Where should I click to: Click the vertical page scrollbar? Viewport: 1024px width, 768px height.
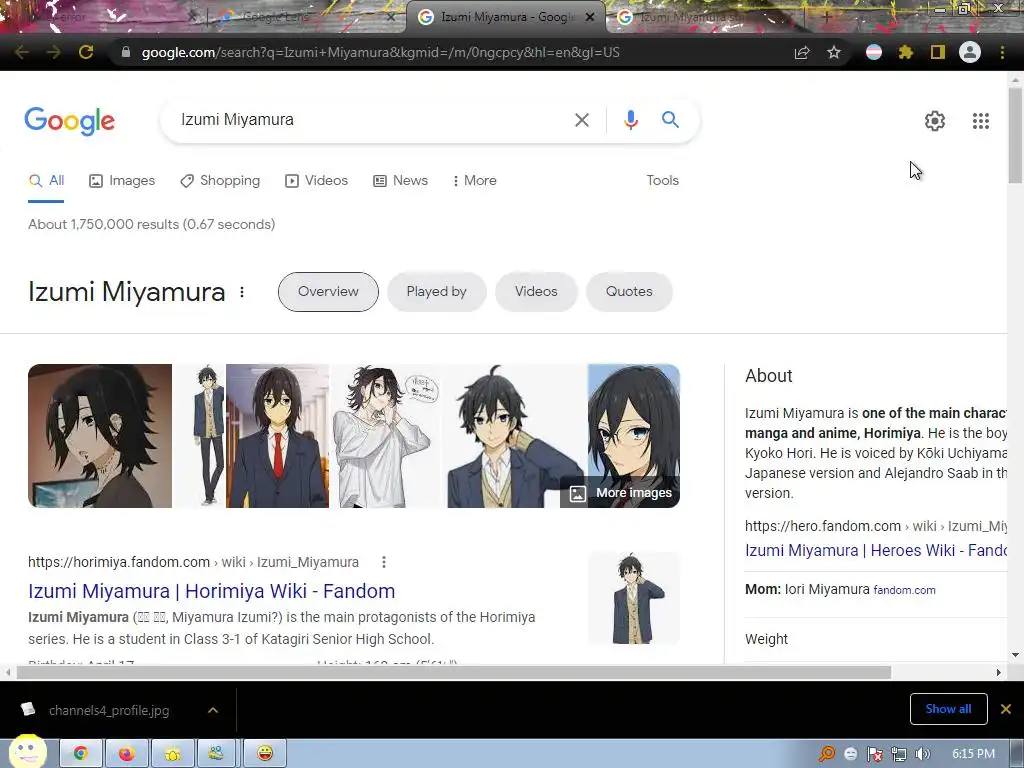point(1014,135)
